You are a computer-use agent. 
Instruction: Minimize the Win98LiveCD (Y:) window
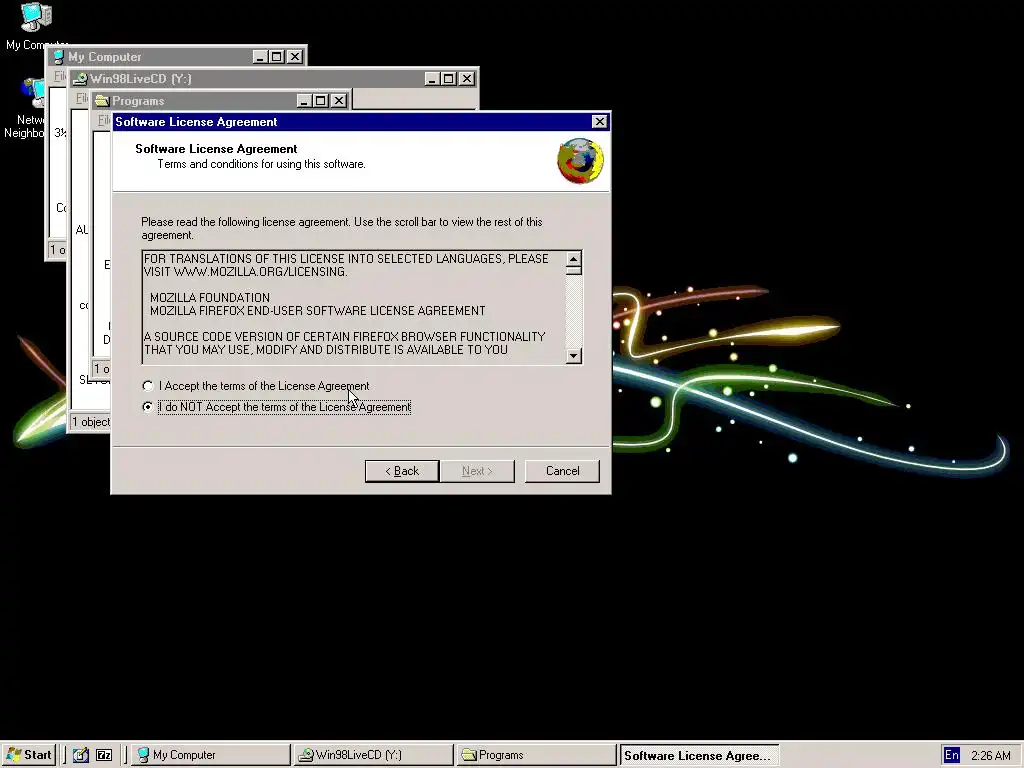432,79
